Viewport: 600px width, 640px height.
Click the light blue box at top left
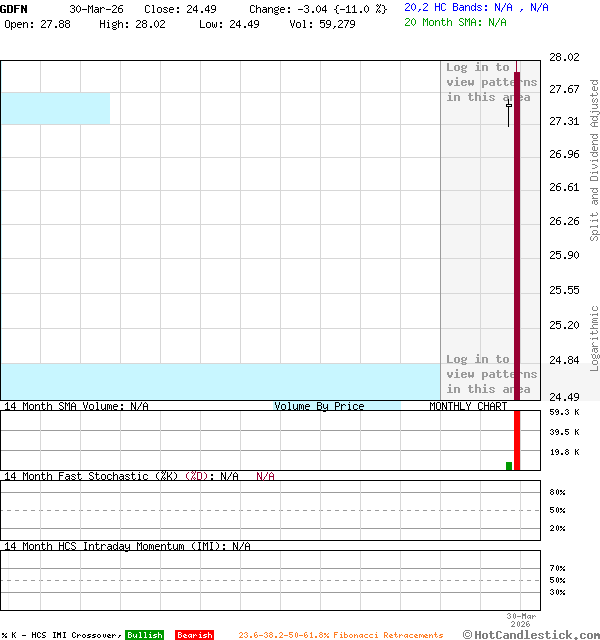tap(55, 108)
